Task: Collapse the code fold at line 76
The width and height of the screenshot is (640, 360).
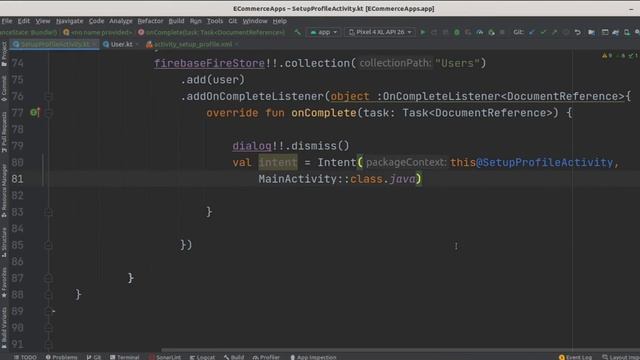Action: coord(48,97)
